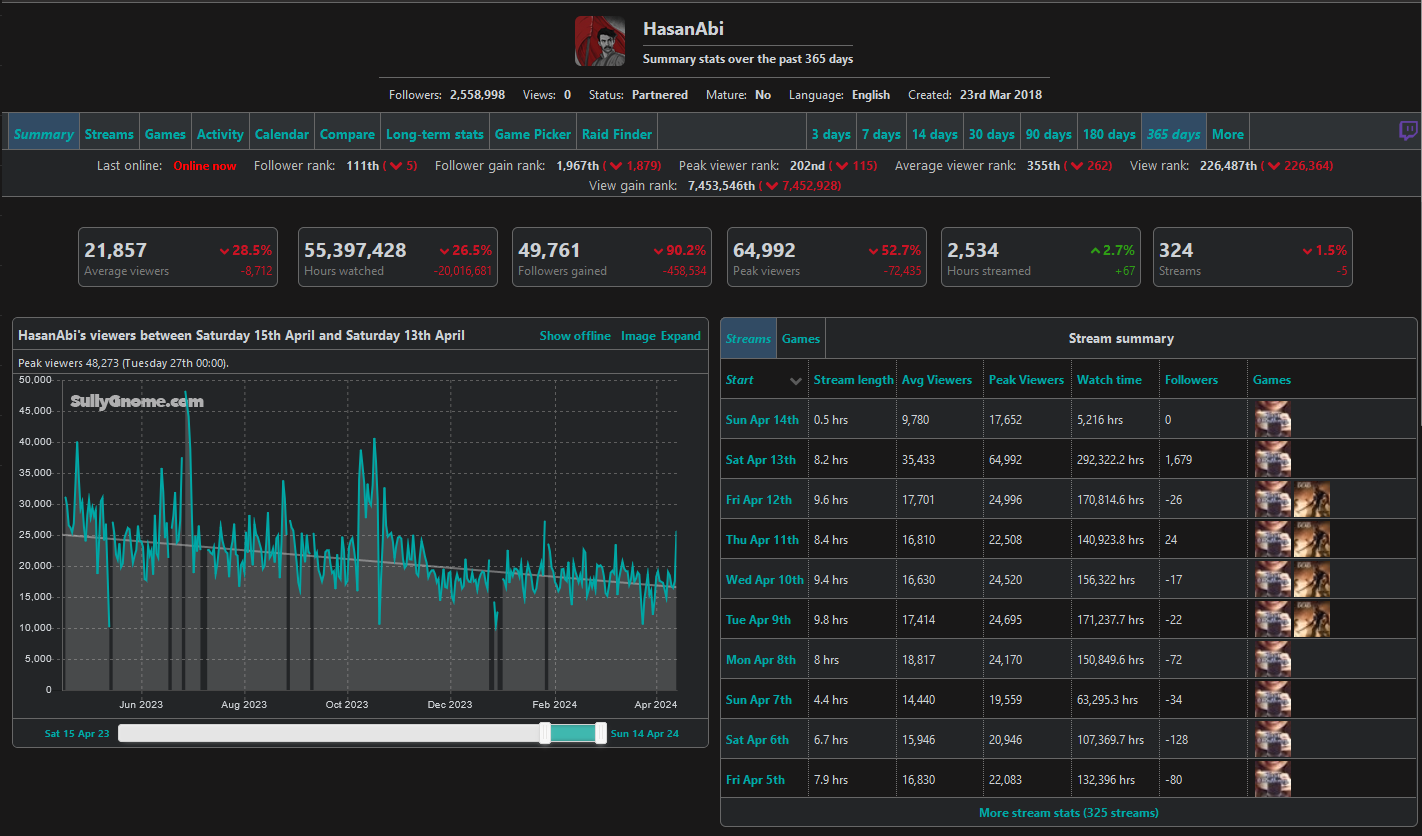The width and height of the screenshot is (1422, 836).
Task: Open game thumbnail in Sat Apr 13th row
Action: click(1273, 459)
